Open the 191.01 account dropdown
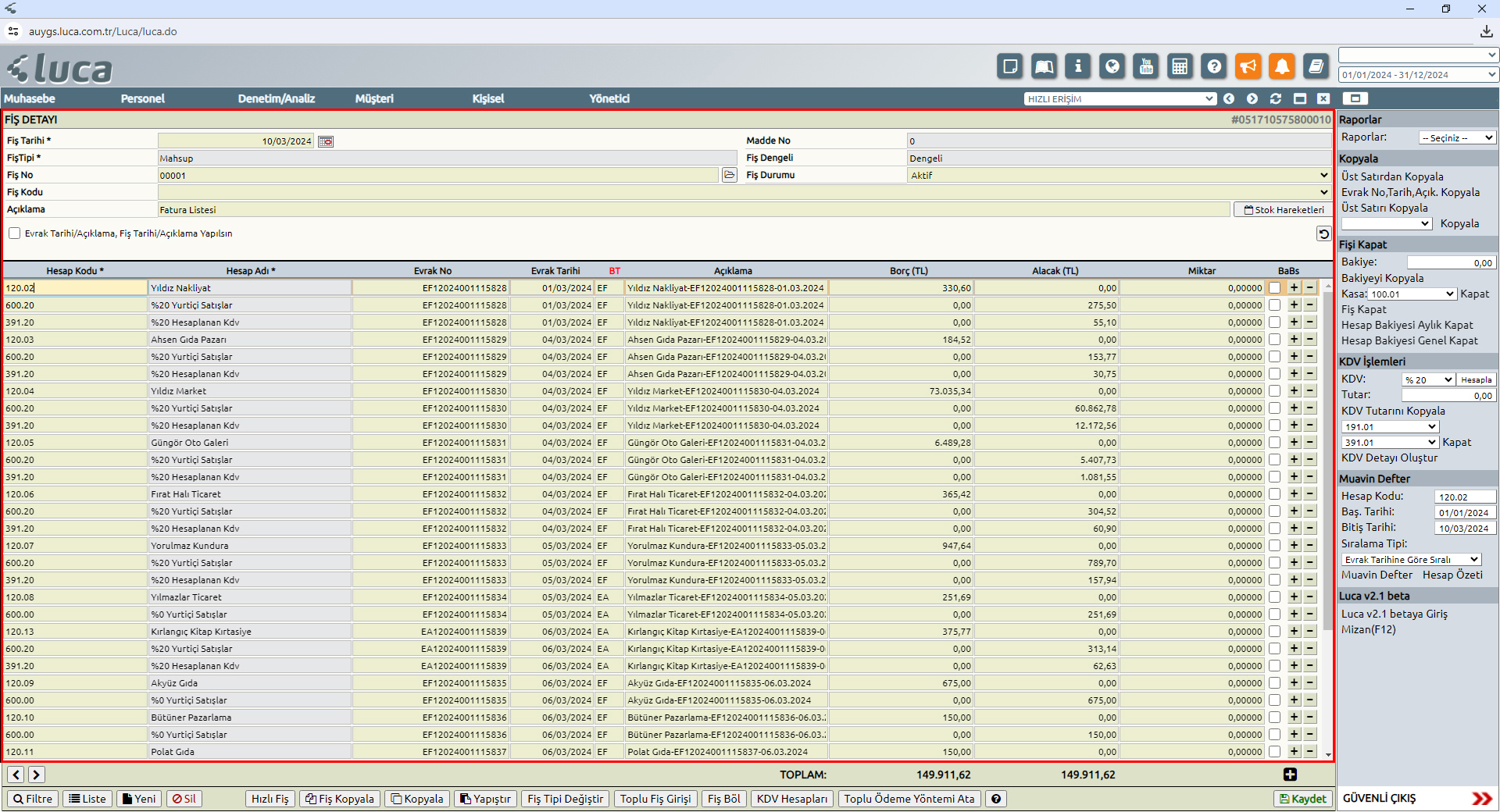This screenshot has width=1500, height=812. tap(1390, 427)
